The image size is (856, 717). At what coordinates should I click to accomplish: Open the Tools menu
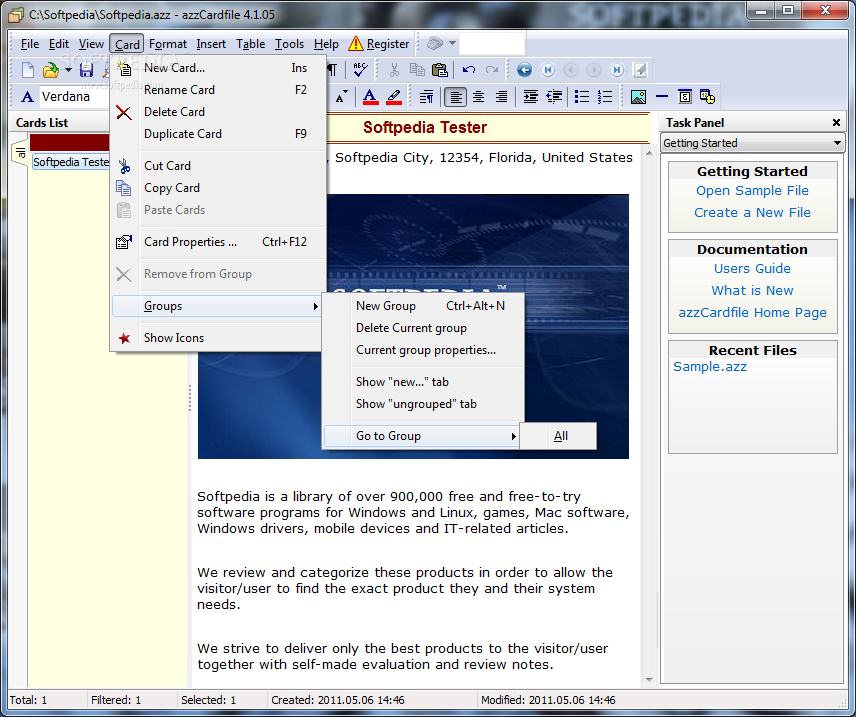tap(289, 44)
